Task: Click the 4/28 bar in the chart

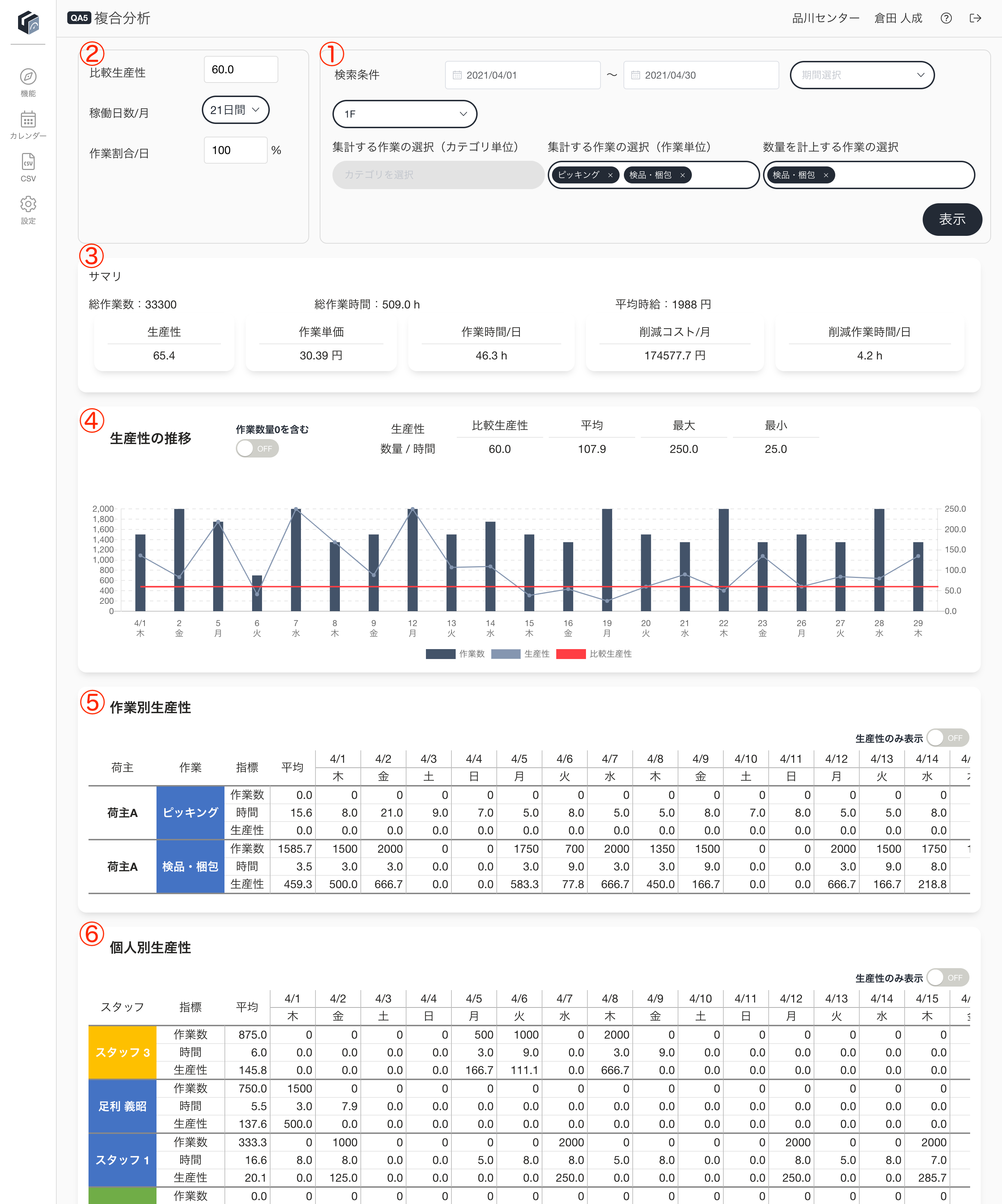Action: coord(879,560)
